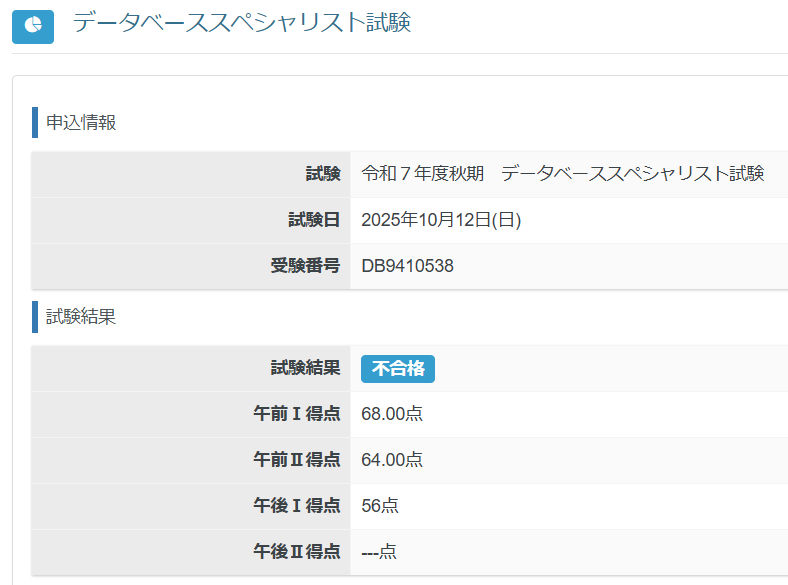The width and height of the screenshot is (788, 585).
Task: Click the pie chart icon beside the title
Action: point(33,25)
